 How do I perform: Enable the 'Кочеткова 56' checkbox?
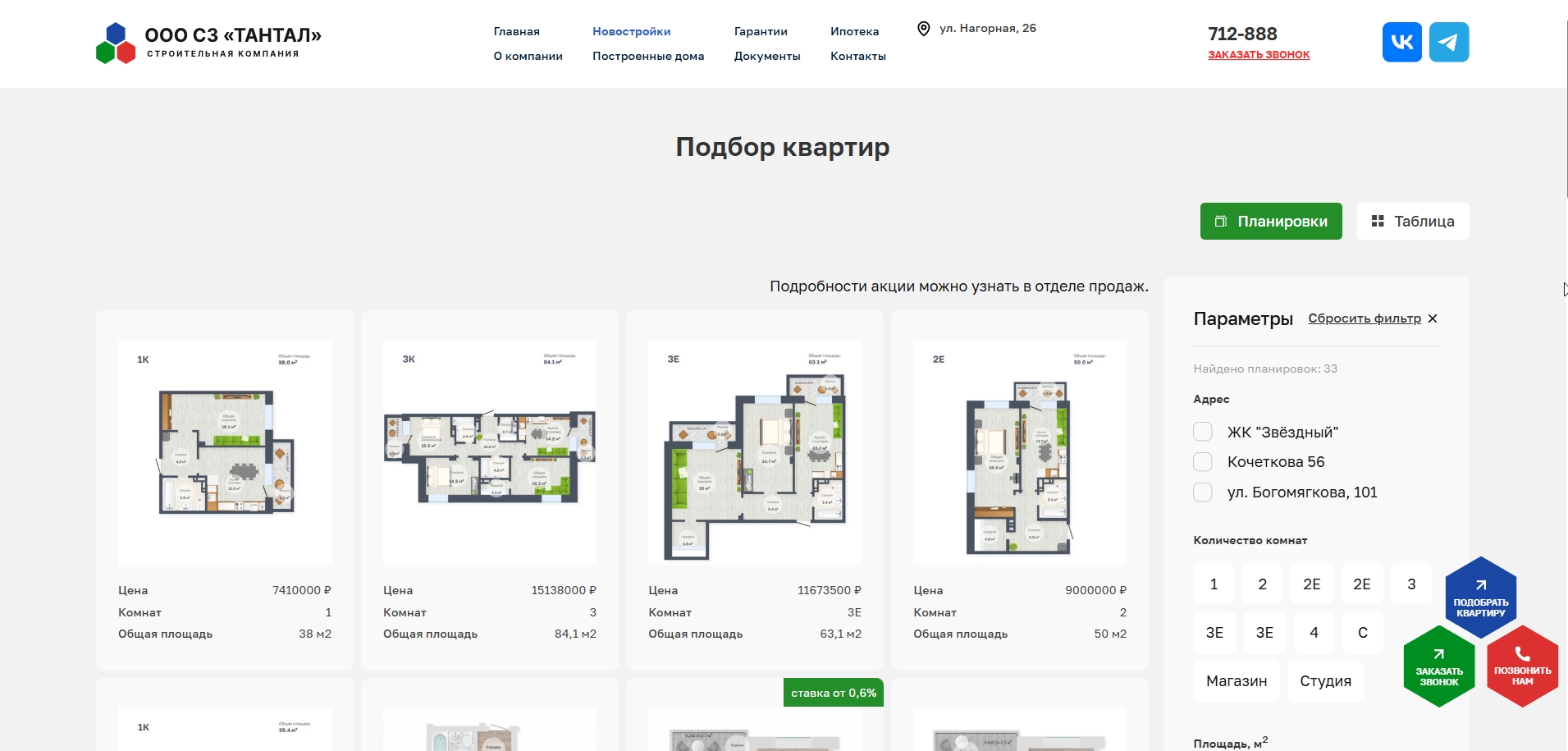[x=1203, y=462]
